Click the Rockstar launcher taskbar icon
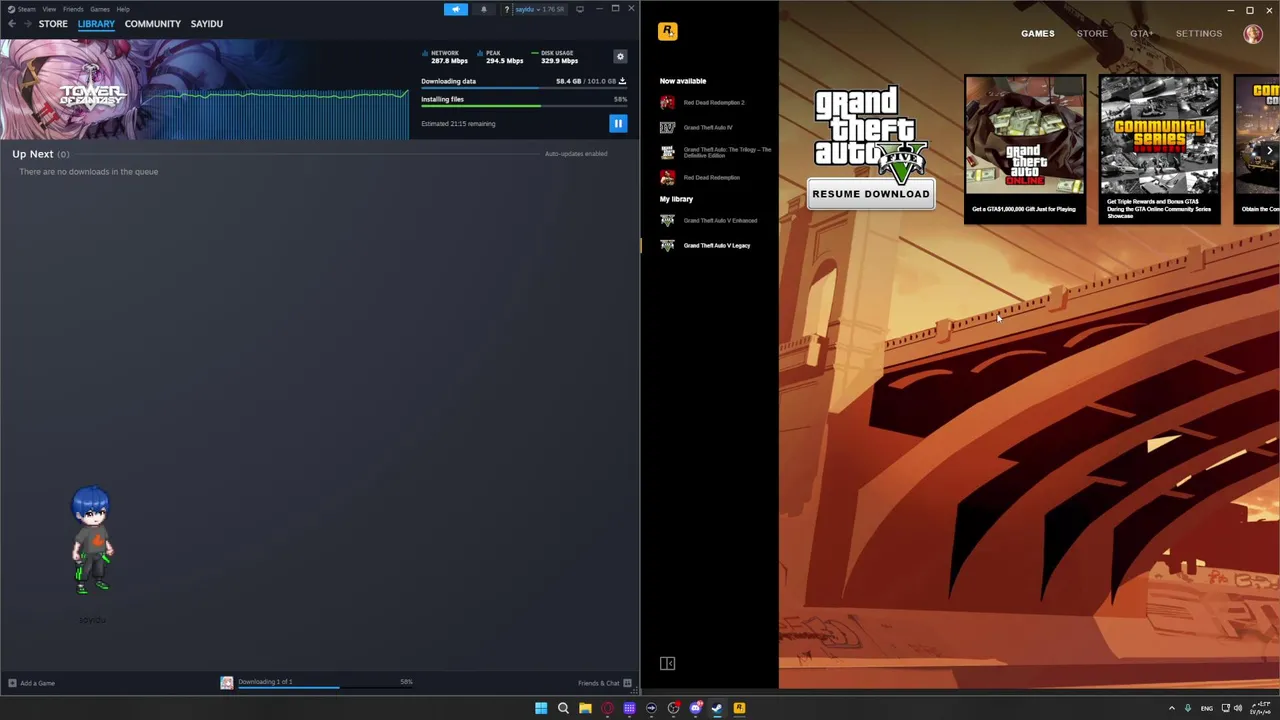This screenshot has height=720, width=1280. (739, 708)
